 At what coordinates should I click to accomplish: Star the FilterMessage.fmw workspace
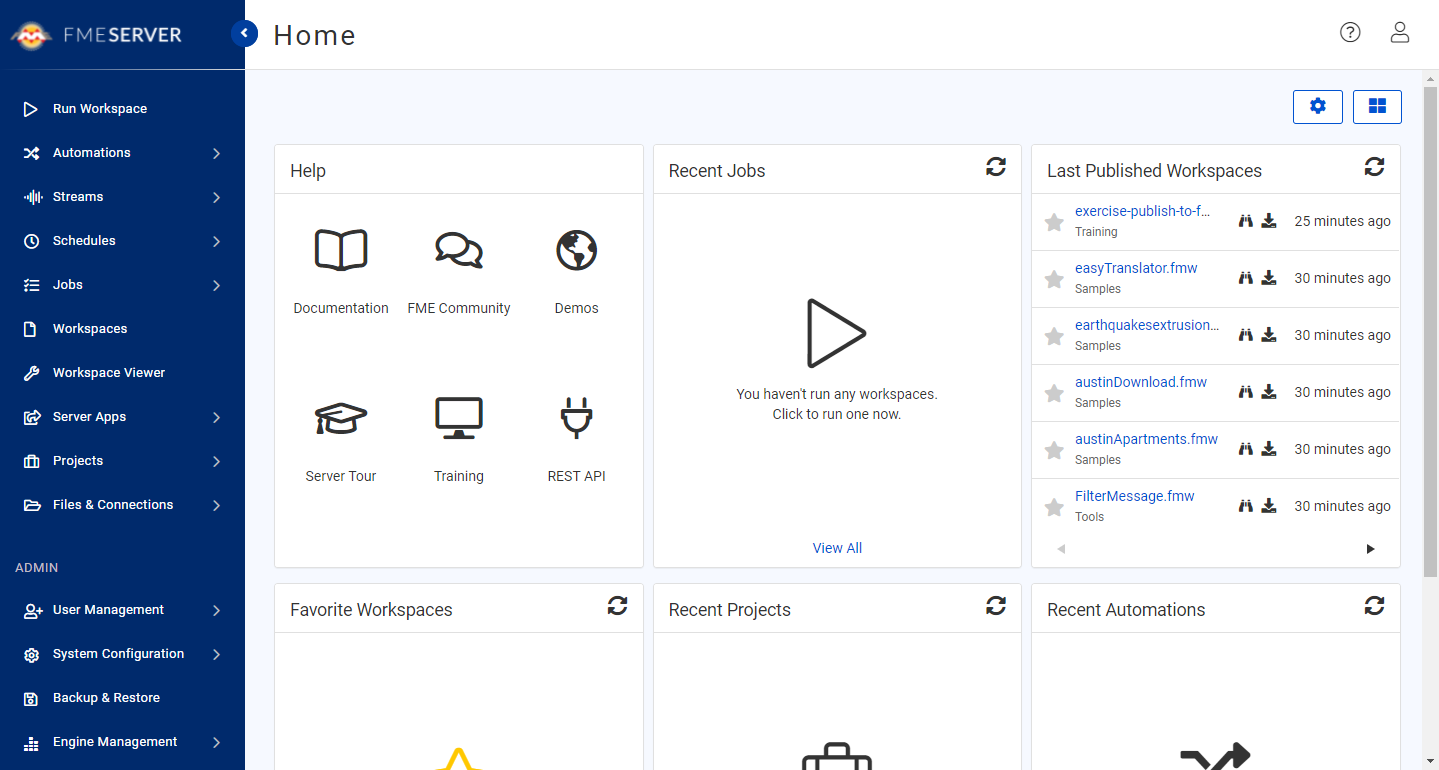1054,507
